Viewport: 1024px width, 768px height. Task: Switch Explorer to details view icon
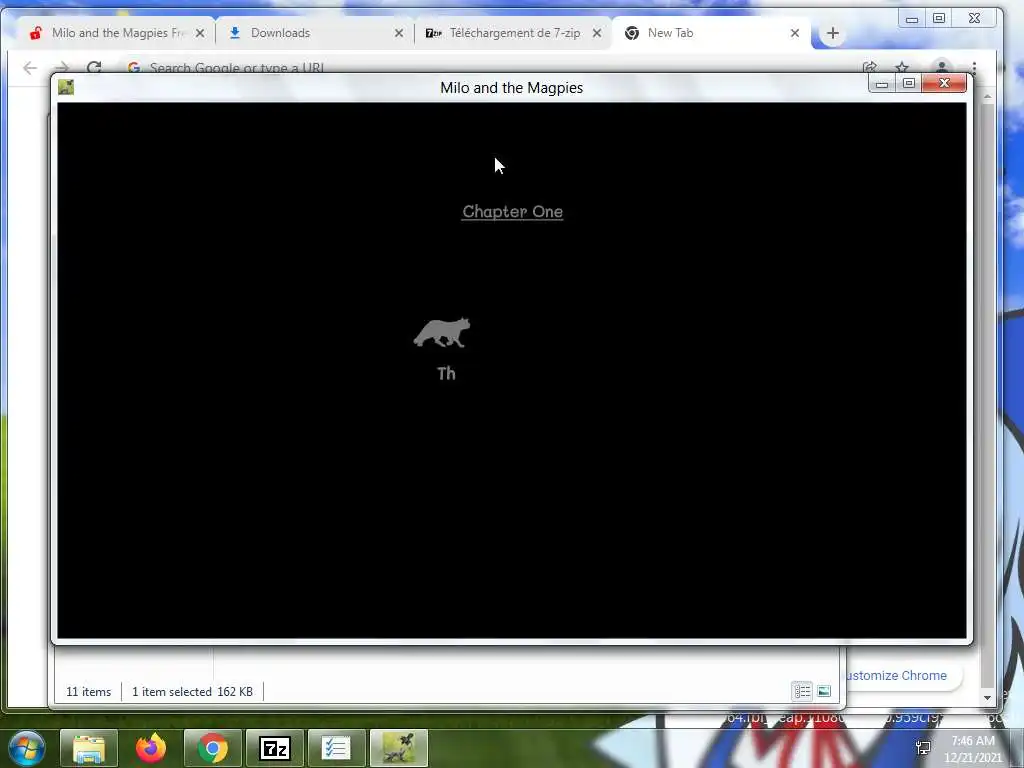[802, 691]
